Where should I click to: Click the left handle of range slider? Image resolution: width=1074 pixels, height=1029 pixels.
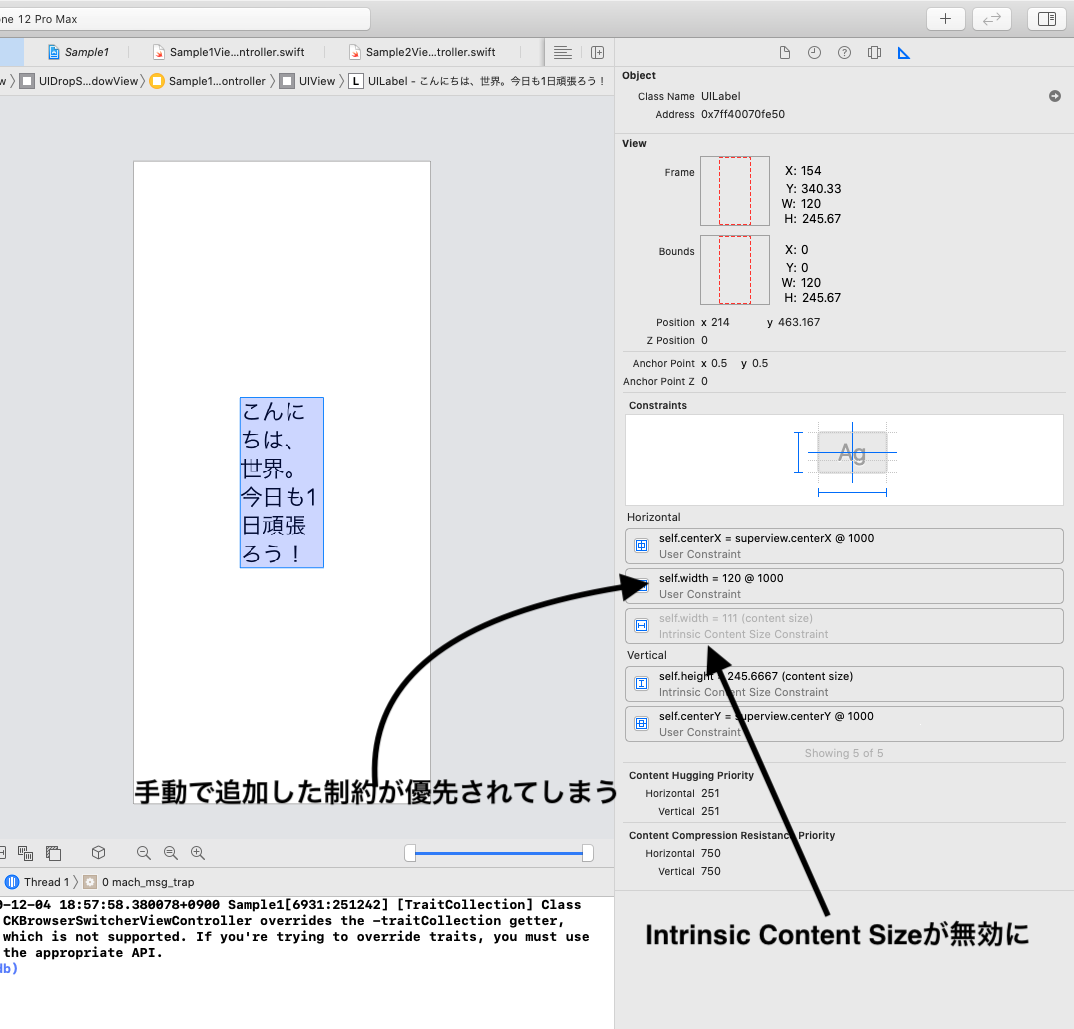pos(410,853)
